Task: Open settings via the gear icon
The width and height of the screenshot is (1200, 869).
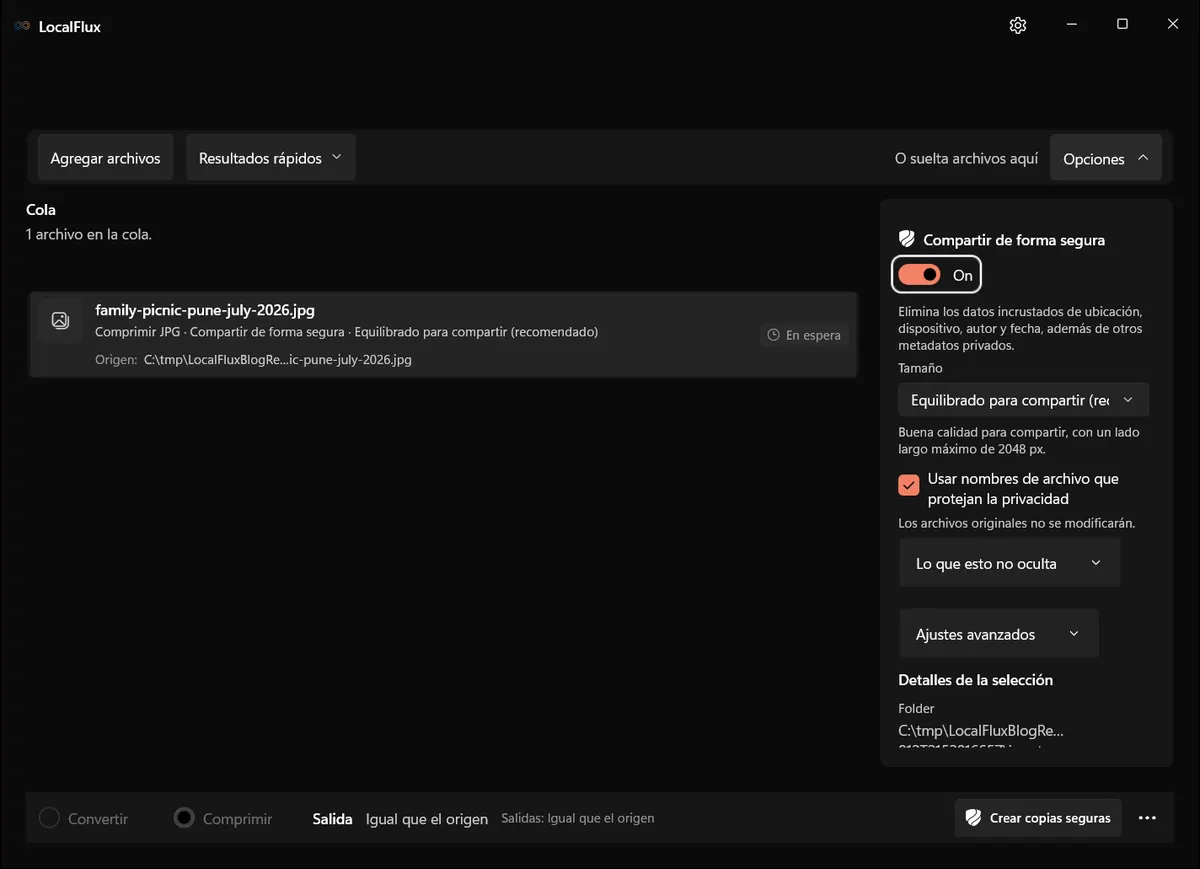Action: coord(1018,25)
